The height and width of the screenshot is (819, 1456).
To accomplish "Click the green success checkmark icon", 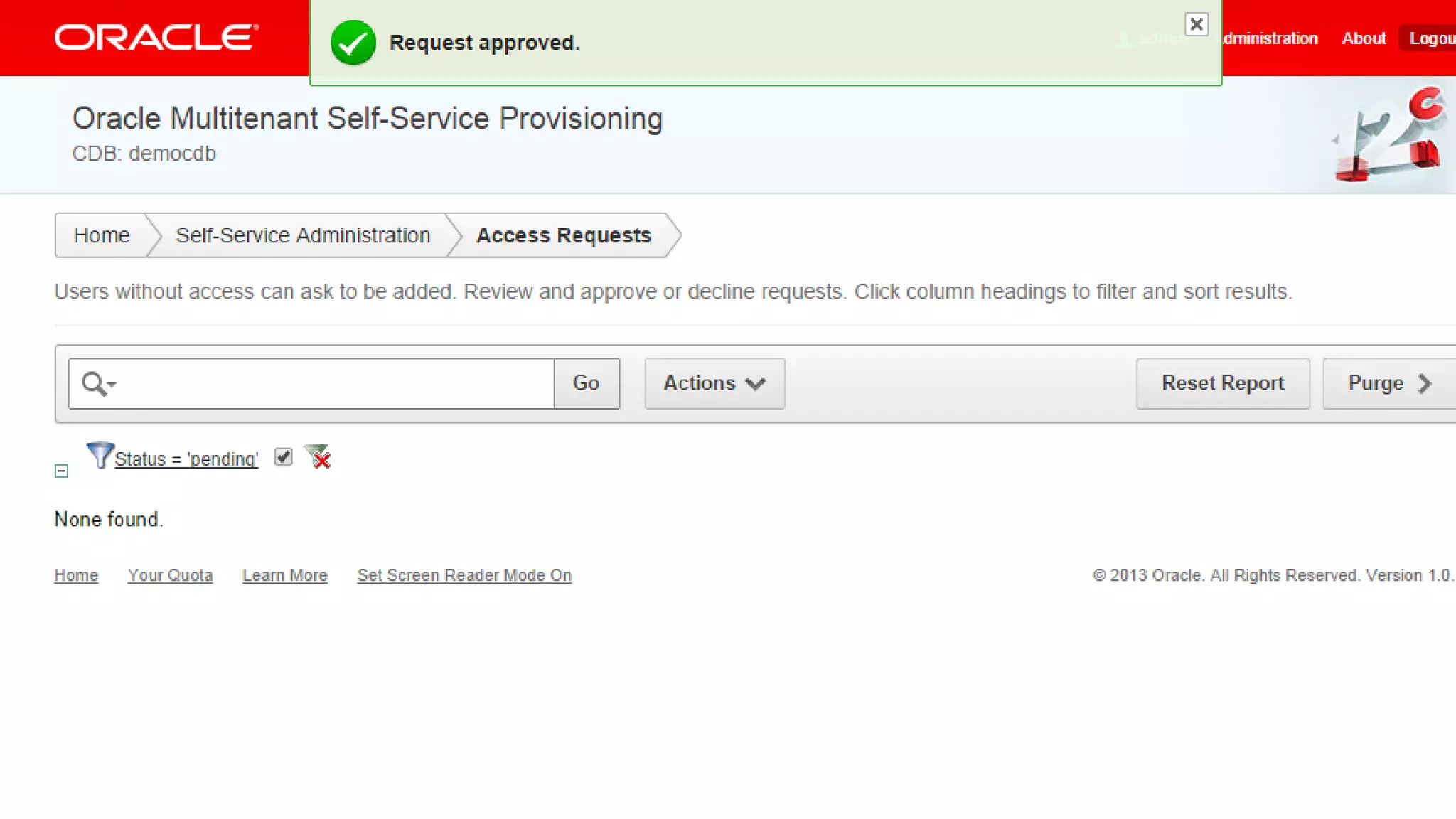I will [353, 43].
